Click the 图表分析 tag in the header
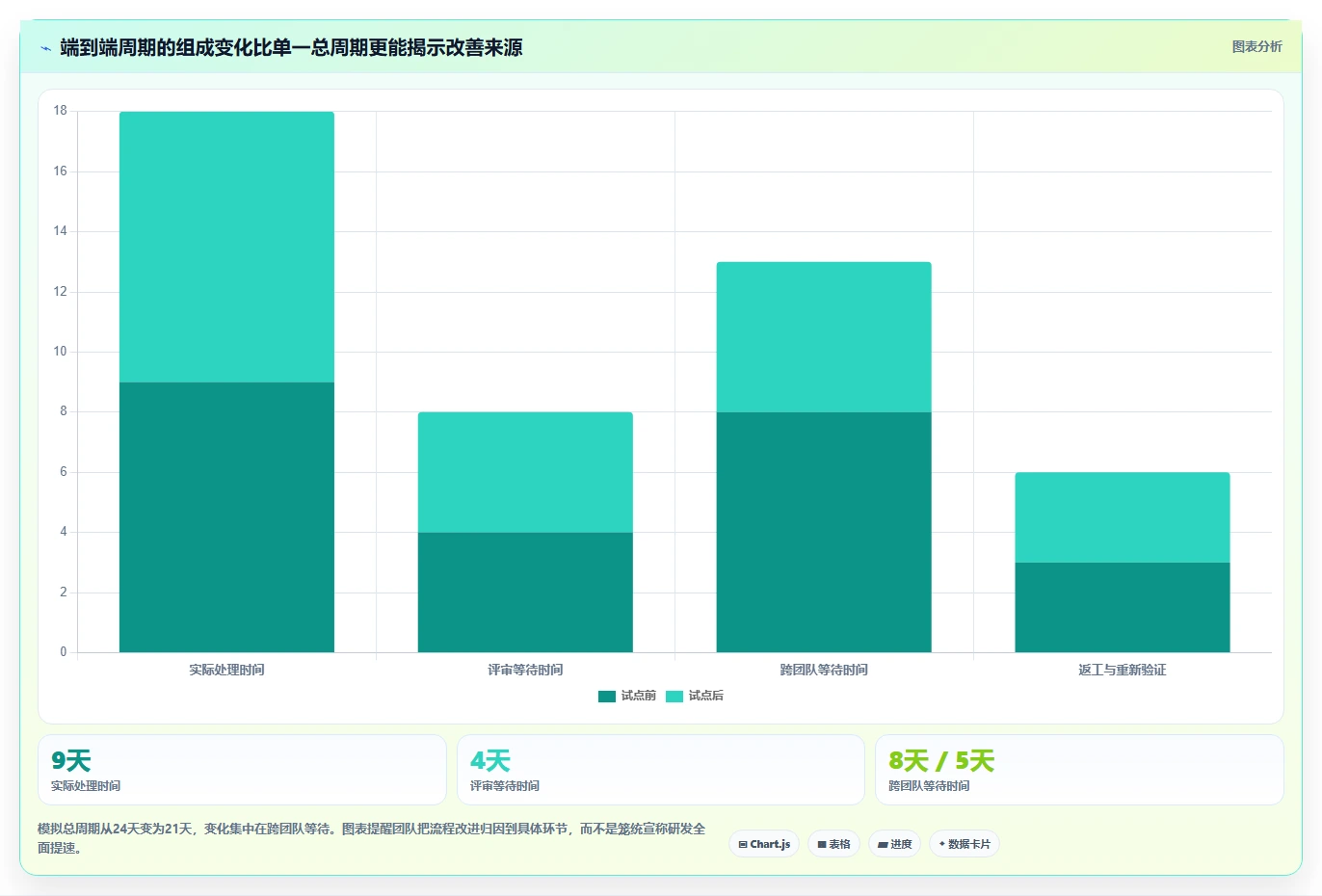Image resolution: width=1322 pixels, height=896 pixels. tap(1256, 46)
